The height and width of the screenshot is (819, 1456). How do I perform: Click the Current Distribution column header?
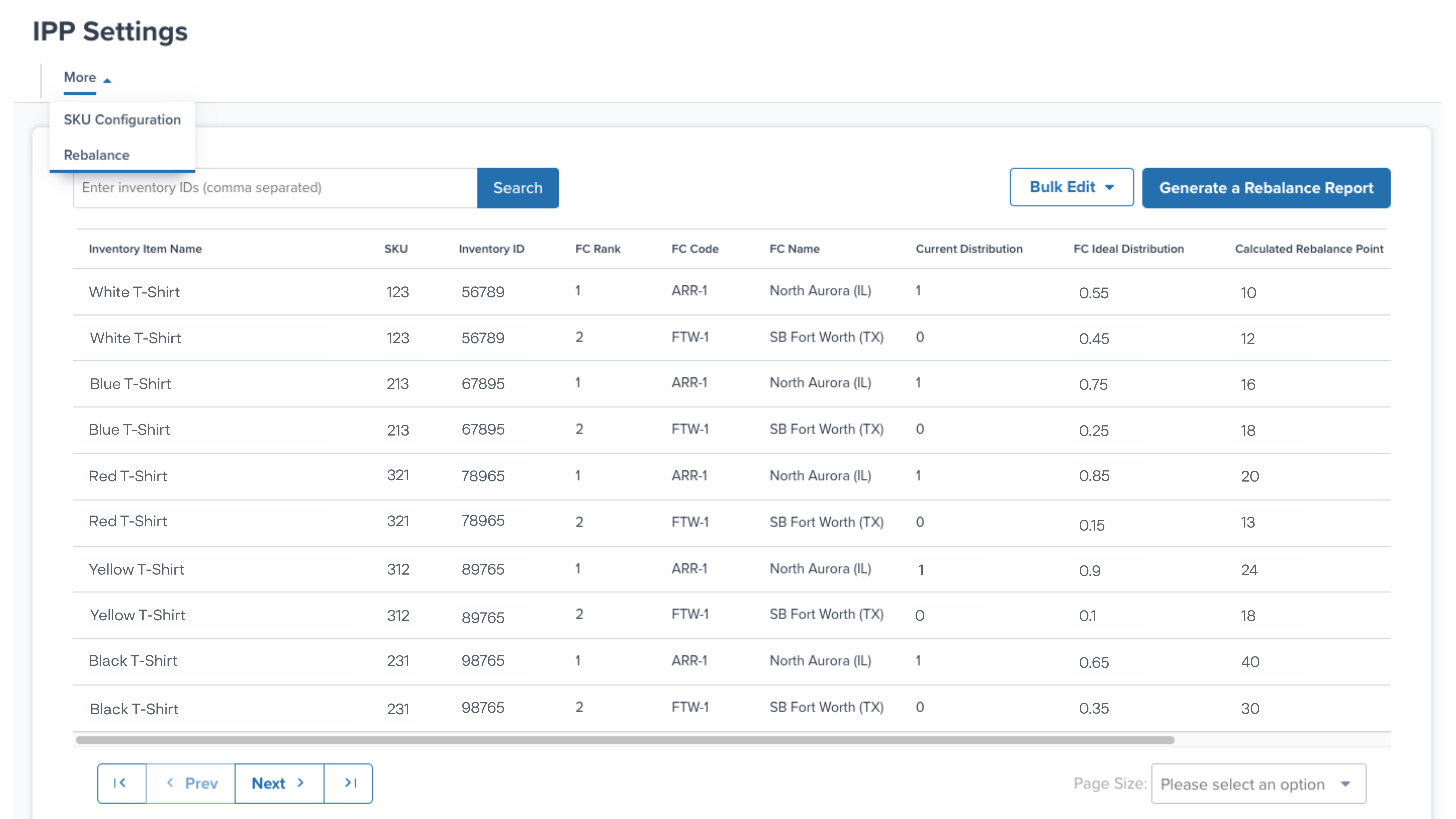tap(969, 249)
